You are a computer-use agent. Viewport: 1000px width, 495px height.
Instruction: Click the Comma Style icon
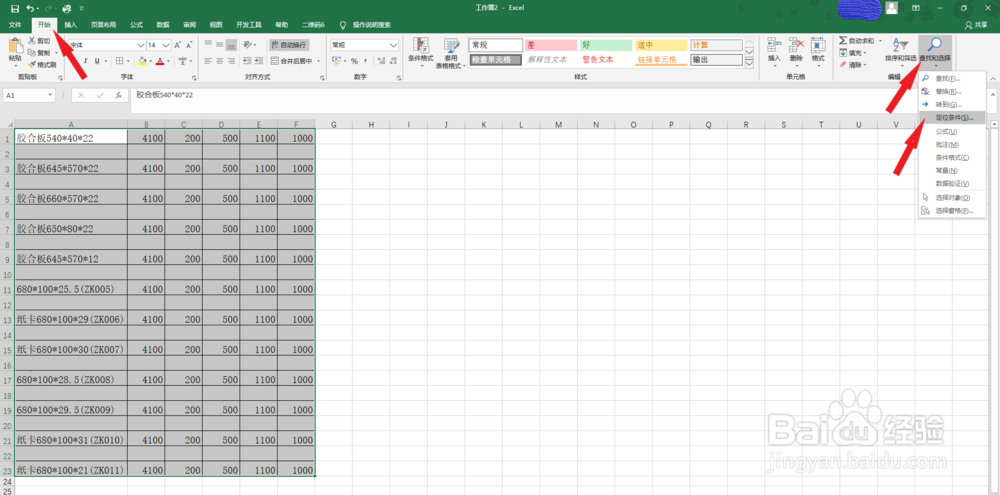click(x=365, y=61)
